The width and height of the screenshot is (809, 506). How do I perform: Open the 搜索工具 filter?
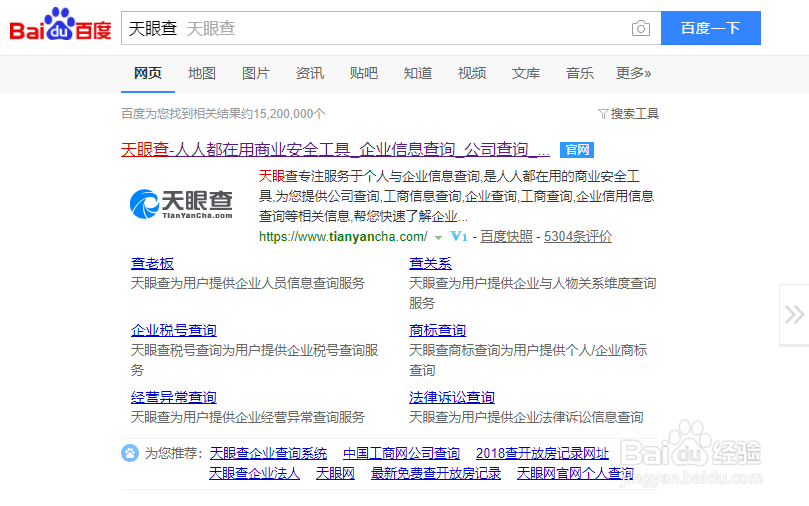pos(628,113)
